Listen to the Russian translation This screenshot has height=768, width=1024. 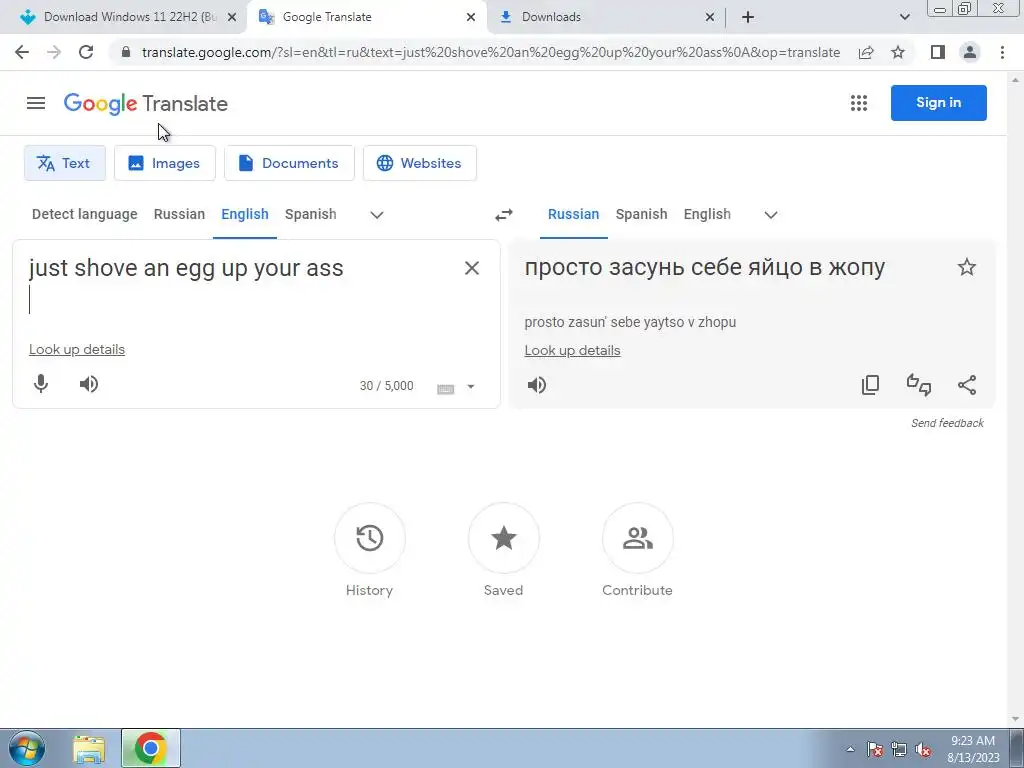[537, 385]
